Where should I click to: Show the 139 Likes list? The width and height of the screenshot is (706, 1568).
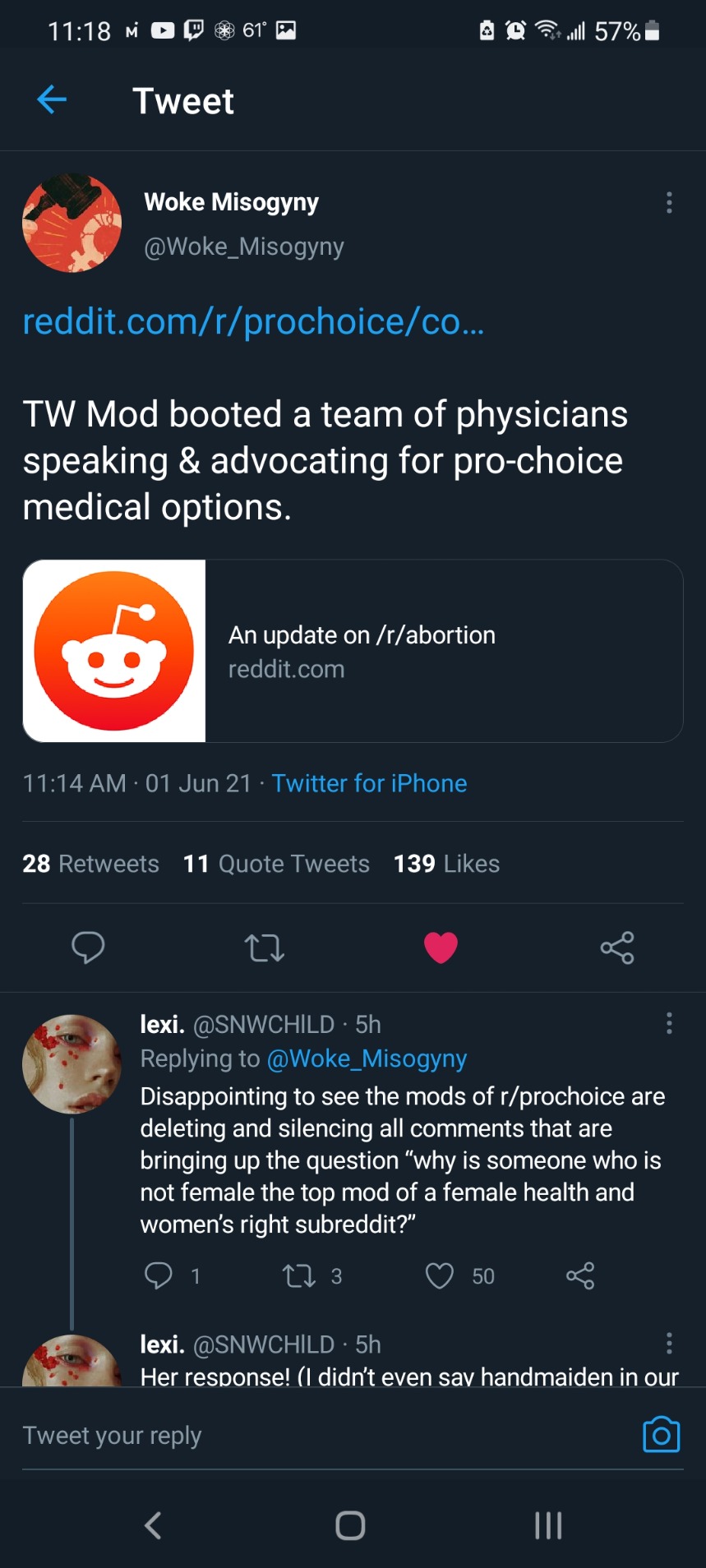click(x=446, y=864)
